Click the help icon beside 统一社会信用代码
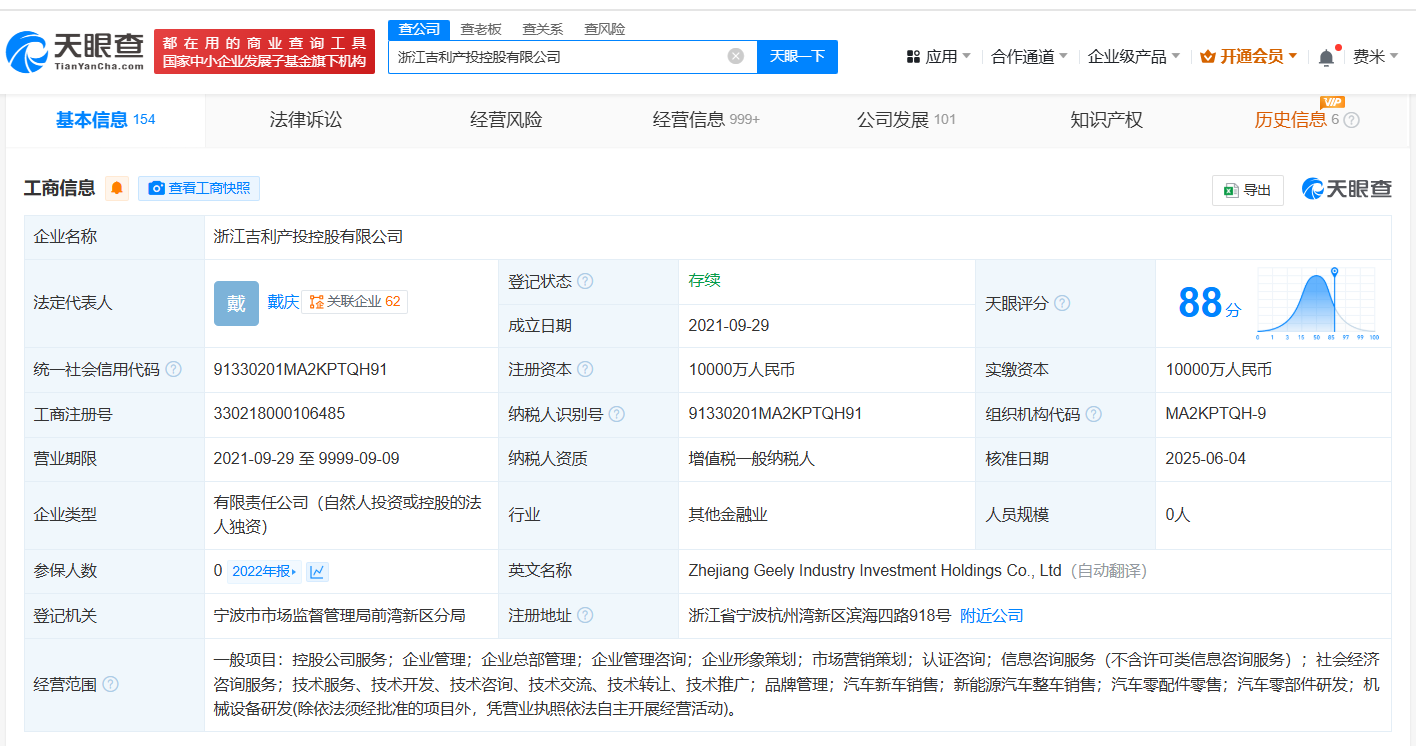The image size is (1416, 746). pyautogui.click(x=174, y=370)
